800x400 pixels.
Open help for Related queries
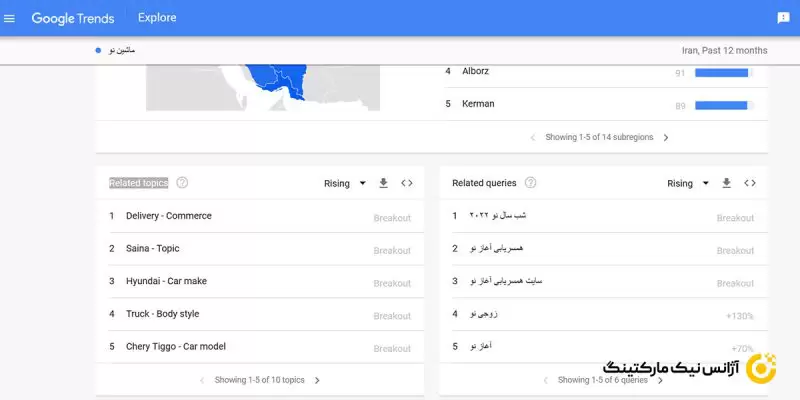(x=530, y=183)
